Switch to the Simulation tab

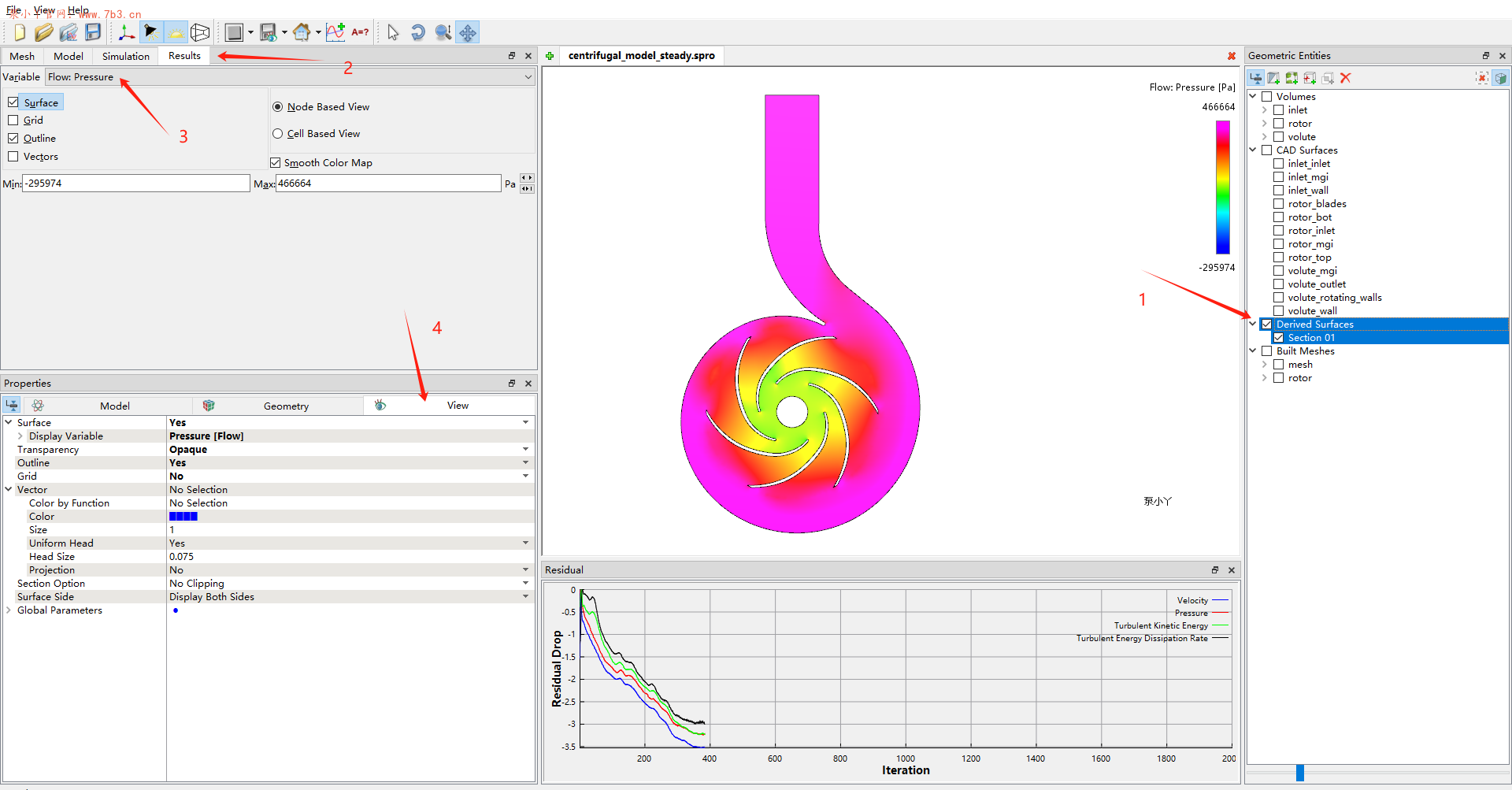(126, 56)
